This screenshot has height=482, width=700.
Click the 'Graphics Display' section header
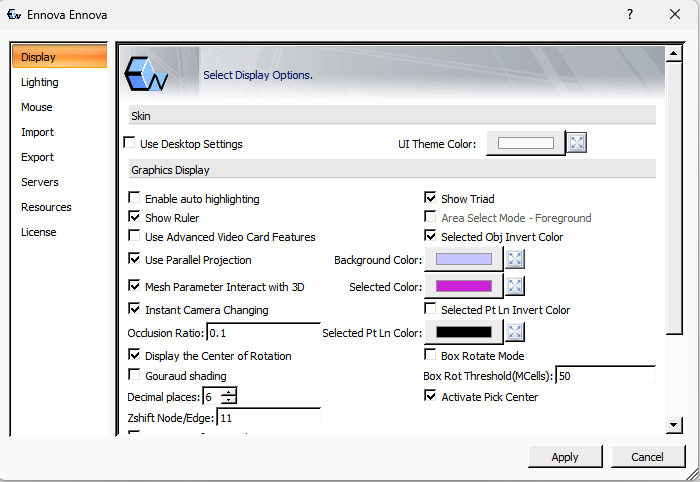pyautogui.click(x=392, y=169)
